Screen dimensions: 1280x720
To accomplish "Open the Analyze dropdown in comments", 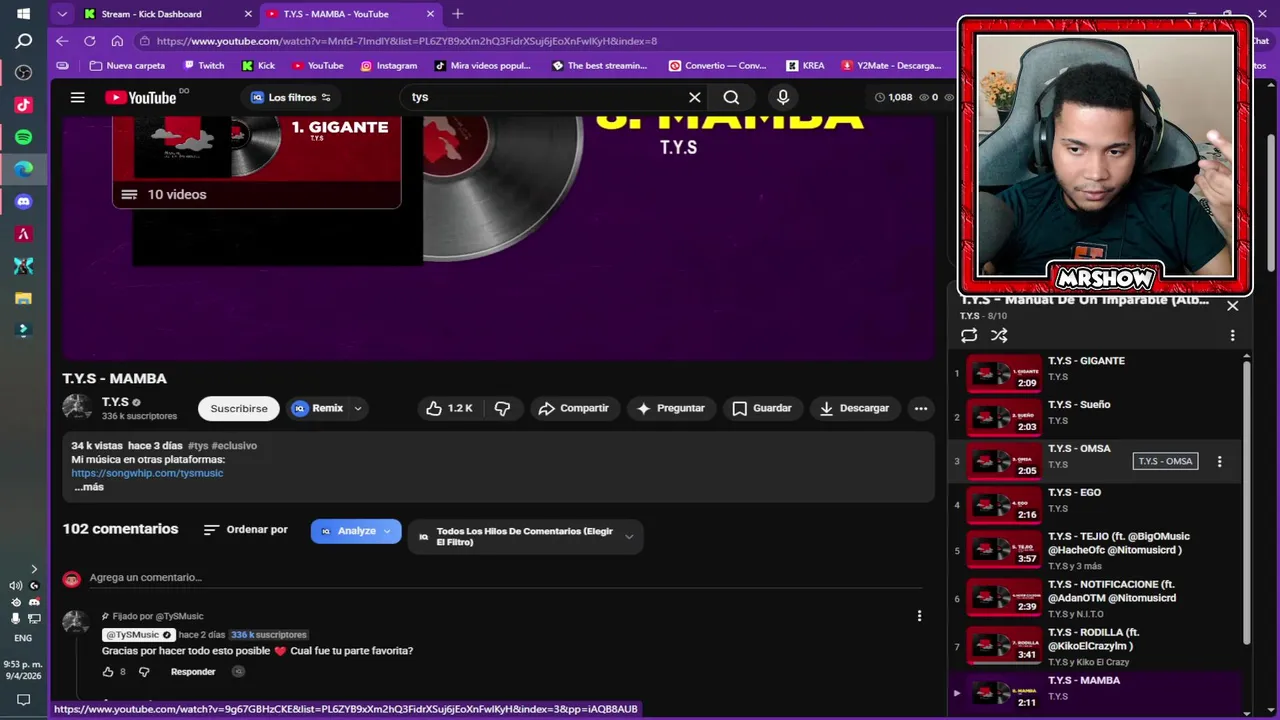I will pos(356,531).
